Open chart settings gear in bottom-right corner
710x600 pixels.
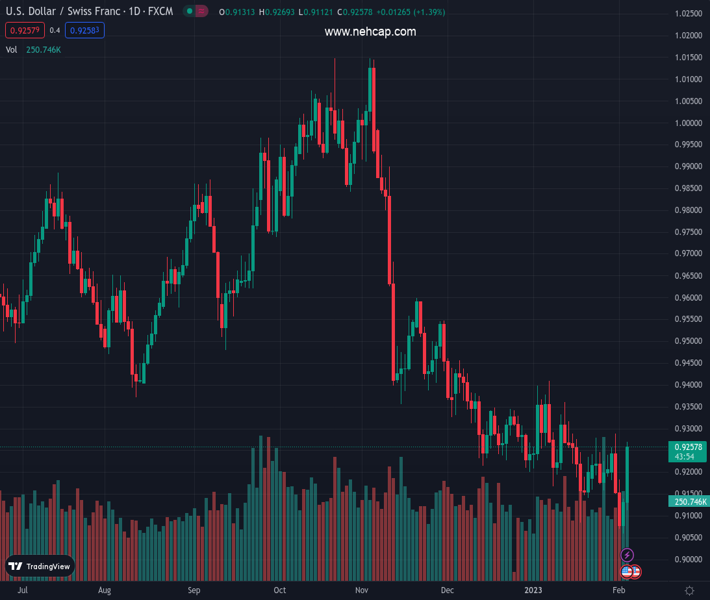[689, 590]
